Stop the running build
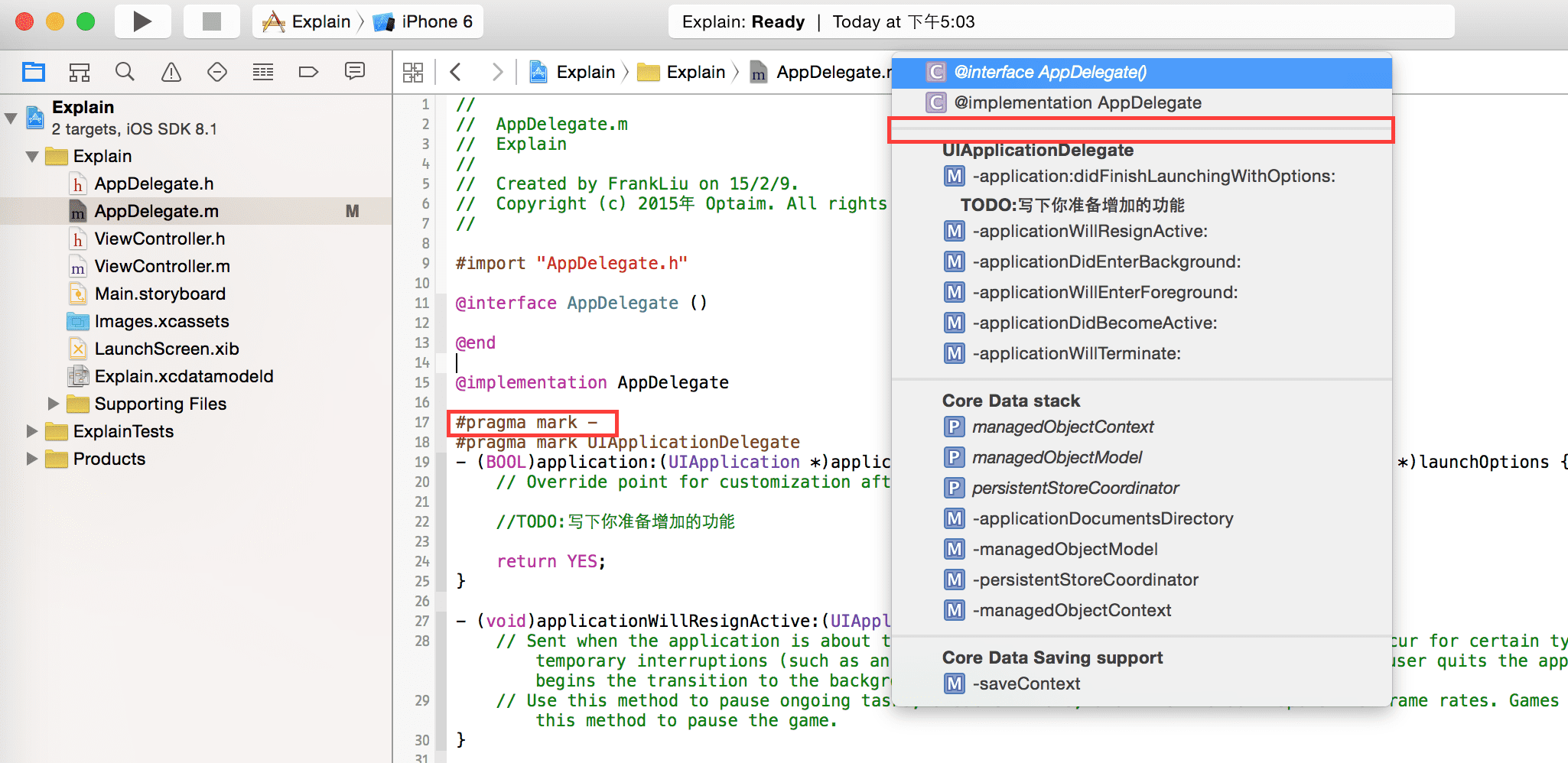 pyautogui.click(x=211, y=21)
